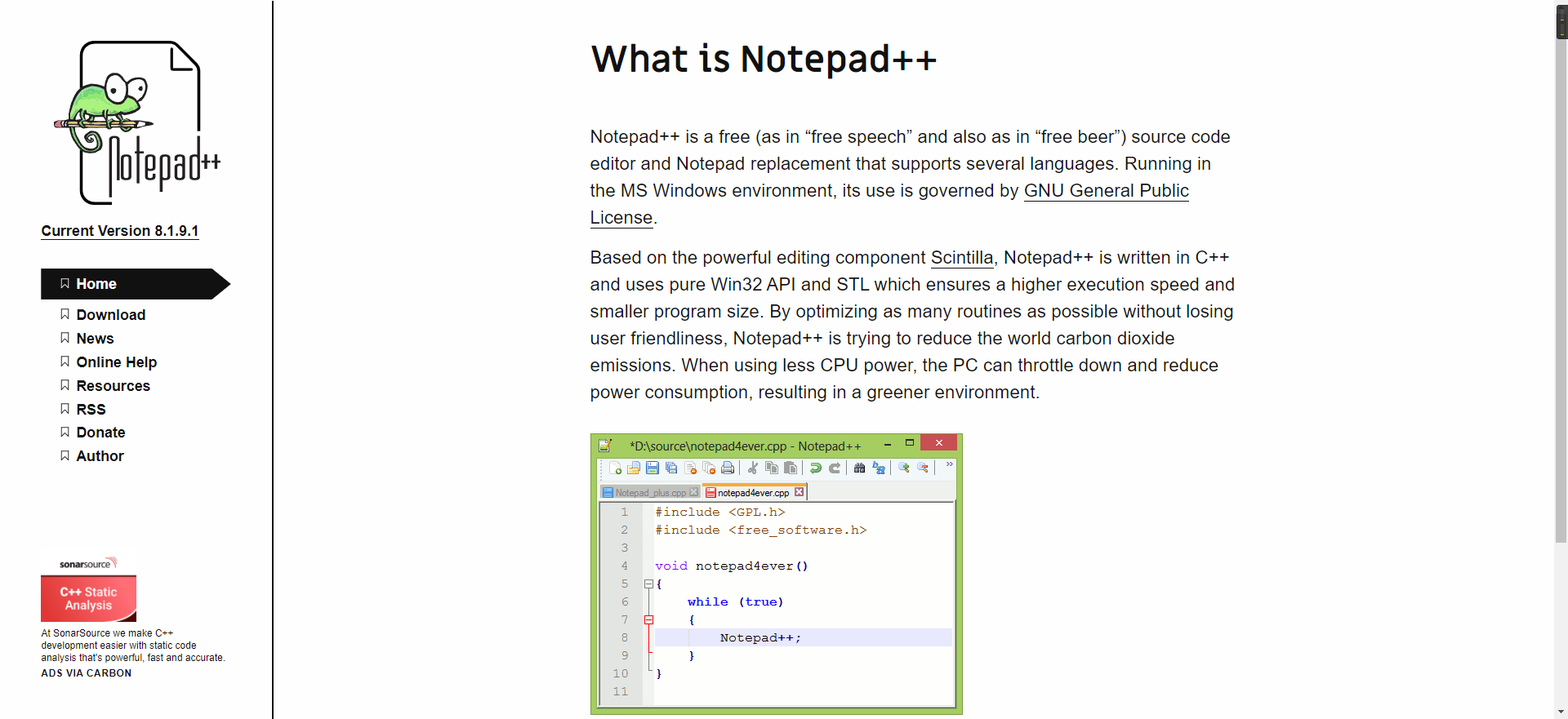Viewport: 1568px width, 719px height.
Task: Expand the toolbar overflow chevron
Action: tap(949, 464)
